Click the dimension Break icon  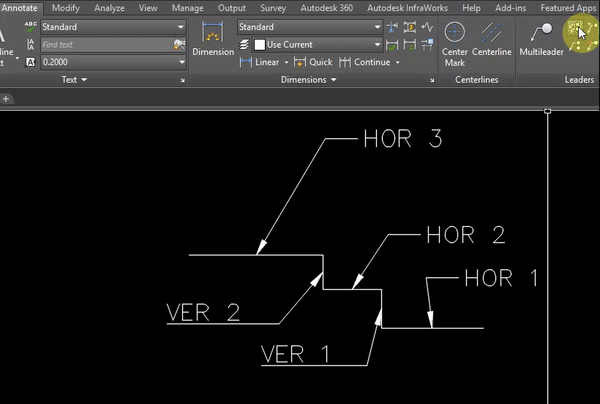click(392, 27)
